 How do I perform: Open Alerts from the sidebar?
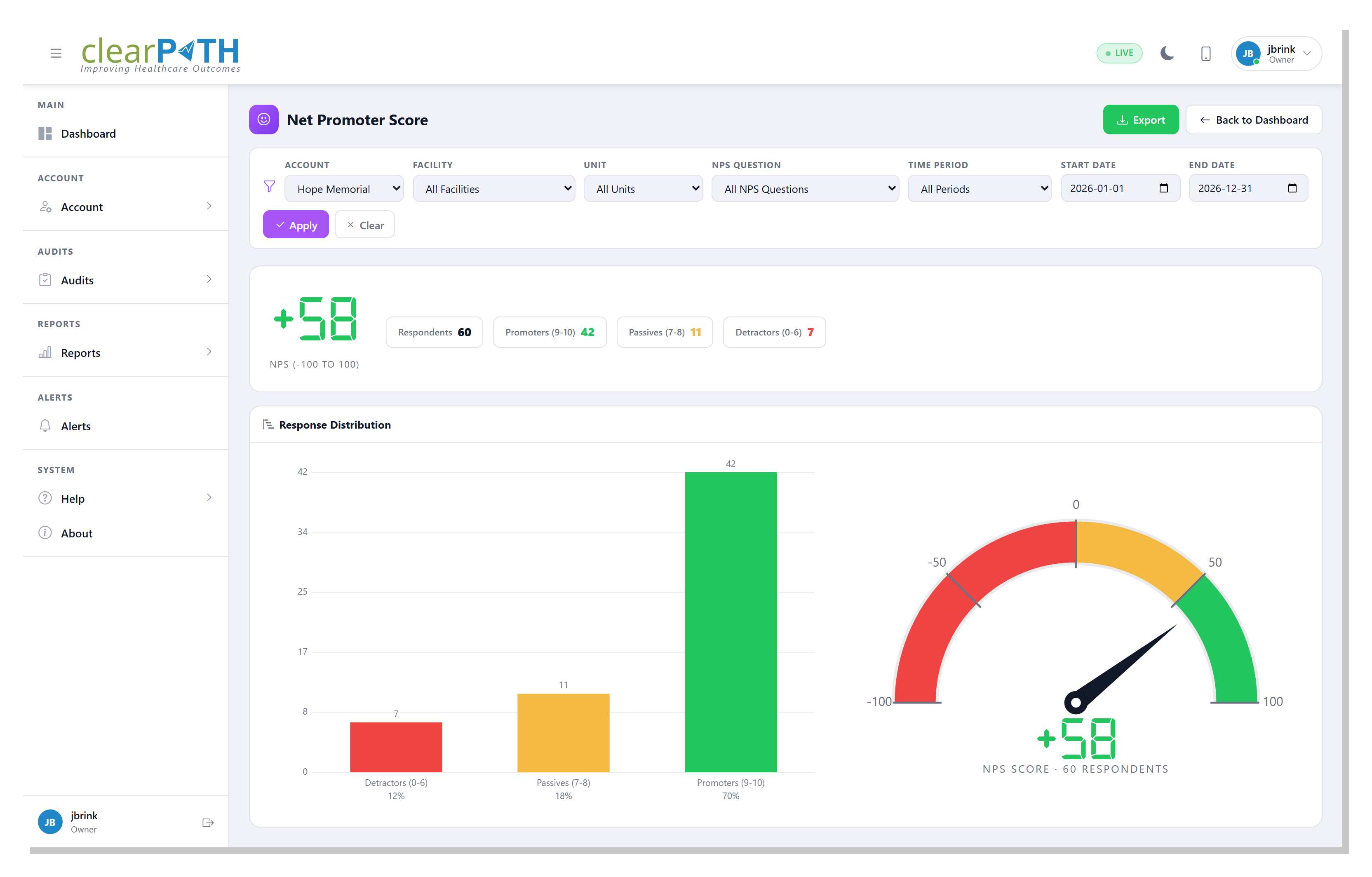(125, 426)
